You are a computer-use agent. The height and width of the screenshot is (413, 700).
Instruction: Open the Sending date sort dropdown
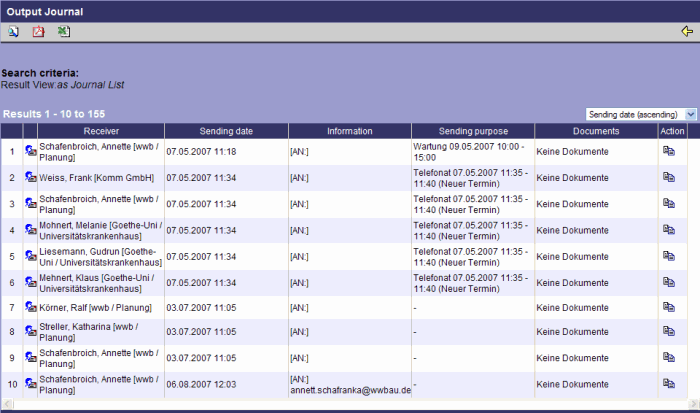[x=641, y=115]
